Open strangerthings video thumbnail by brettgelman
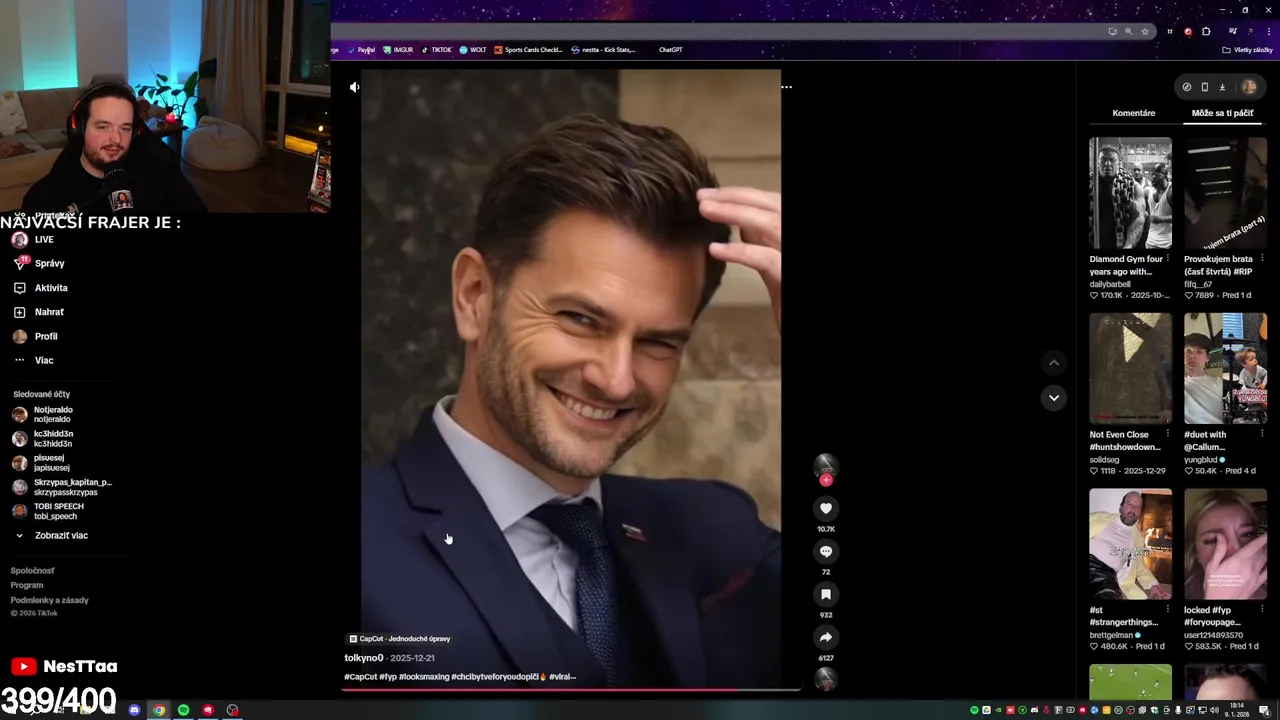Image resolution: width=1280 pixels, height=720 pixels. (x=1130, y=544)
